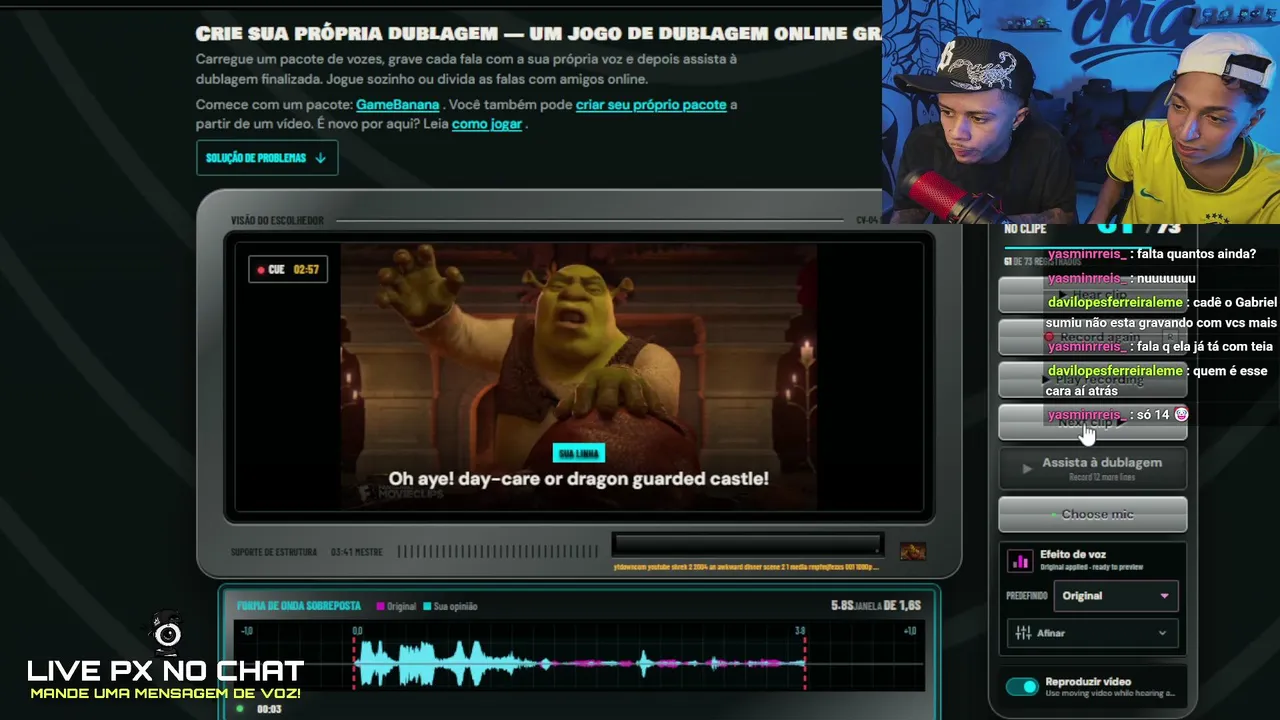Click the 'SUA LINHA' label above the subtitle

point(579,454)
